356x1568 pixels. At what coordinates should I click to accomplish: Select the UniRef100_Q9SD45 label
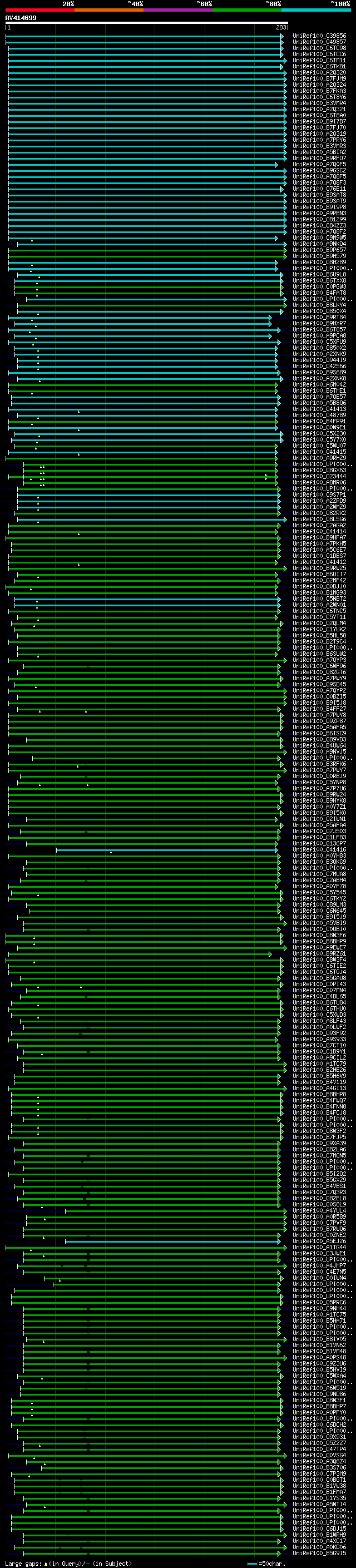[319, 684]
